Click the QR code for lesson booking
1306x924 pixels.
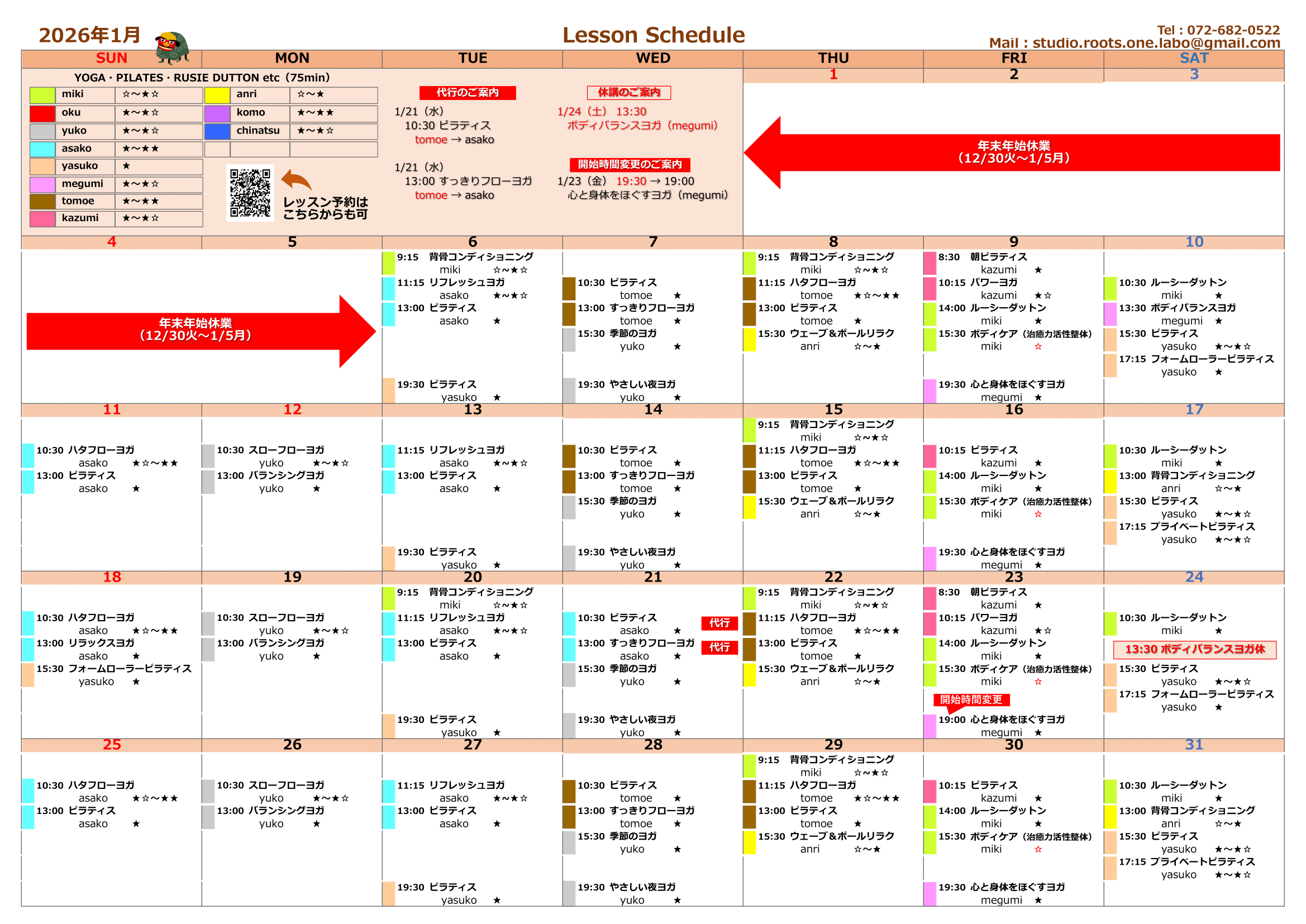250,193
